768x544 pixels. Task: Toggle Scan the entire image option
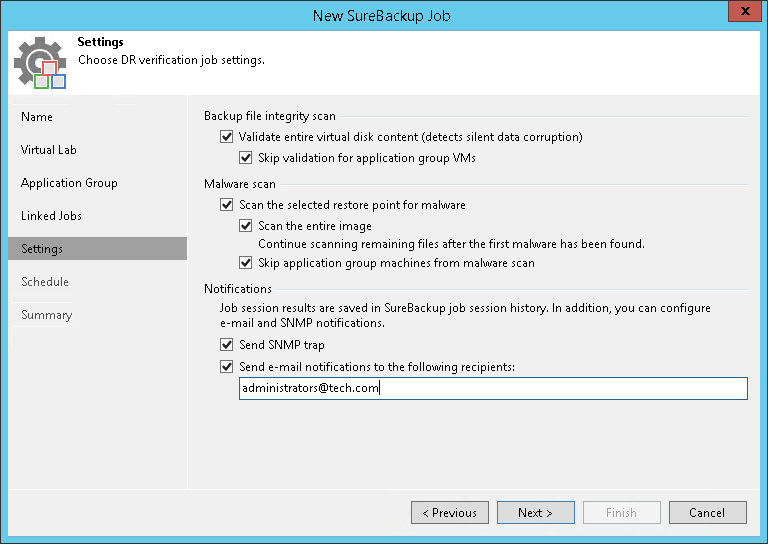coord(246,226)
